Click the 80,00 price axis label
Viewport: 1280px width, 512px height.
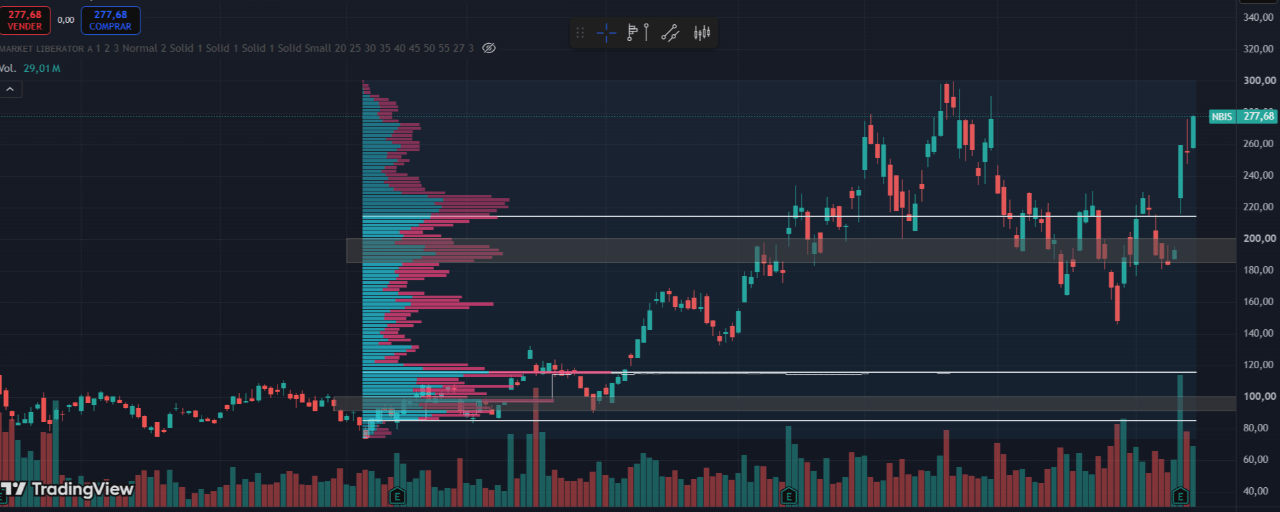[1258, 428]
